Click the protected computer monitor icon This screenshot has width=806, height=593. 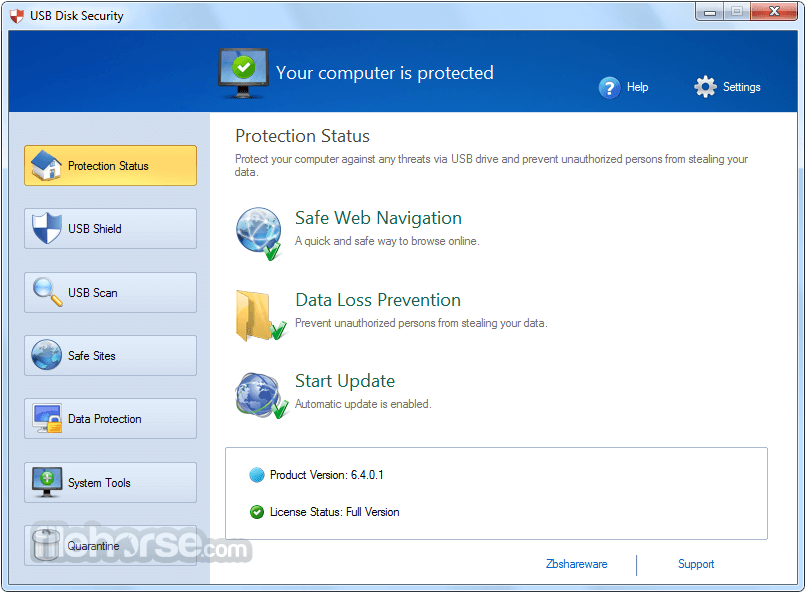click(x=243, y=73)
